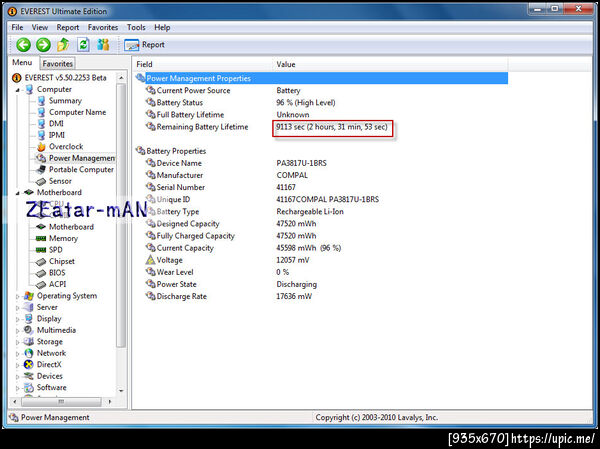Image resolution: width=600 pixels, height=449 pixels.
Task: Select the Portable Computer laptop icon
Action: click(41, 170)
